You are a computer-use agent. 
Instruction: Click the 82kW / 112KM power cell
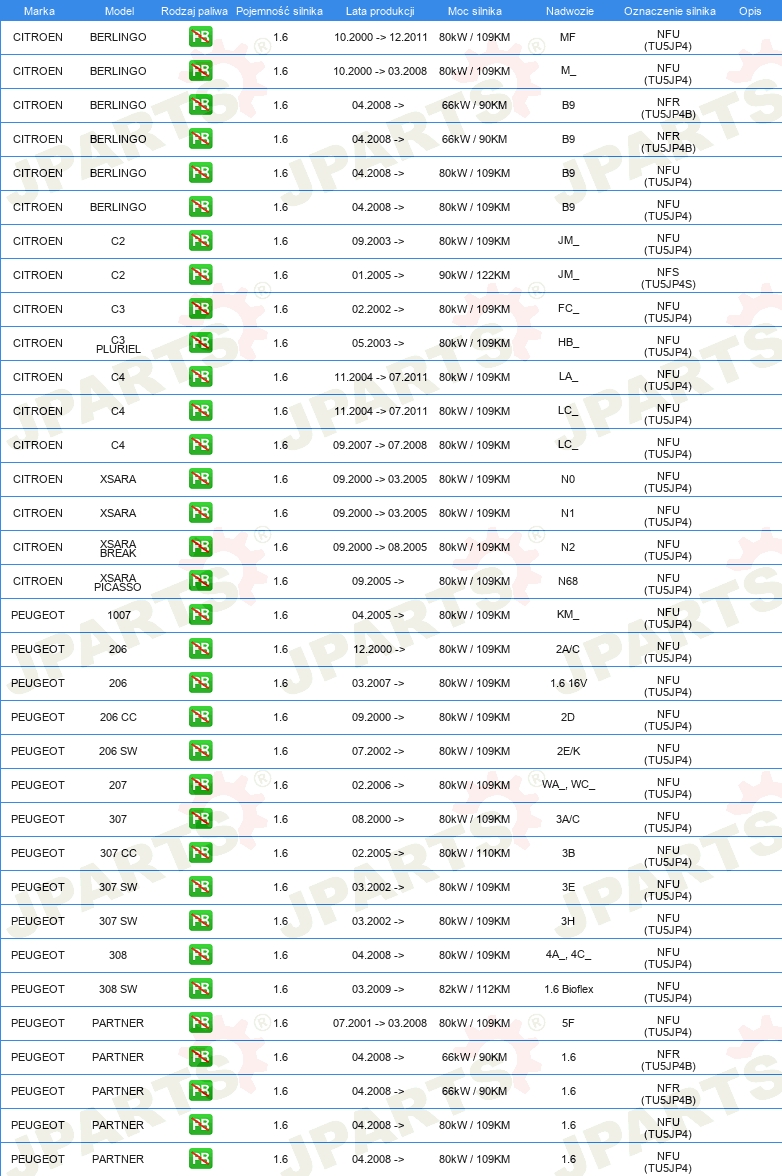(475, 989)
